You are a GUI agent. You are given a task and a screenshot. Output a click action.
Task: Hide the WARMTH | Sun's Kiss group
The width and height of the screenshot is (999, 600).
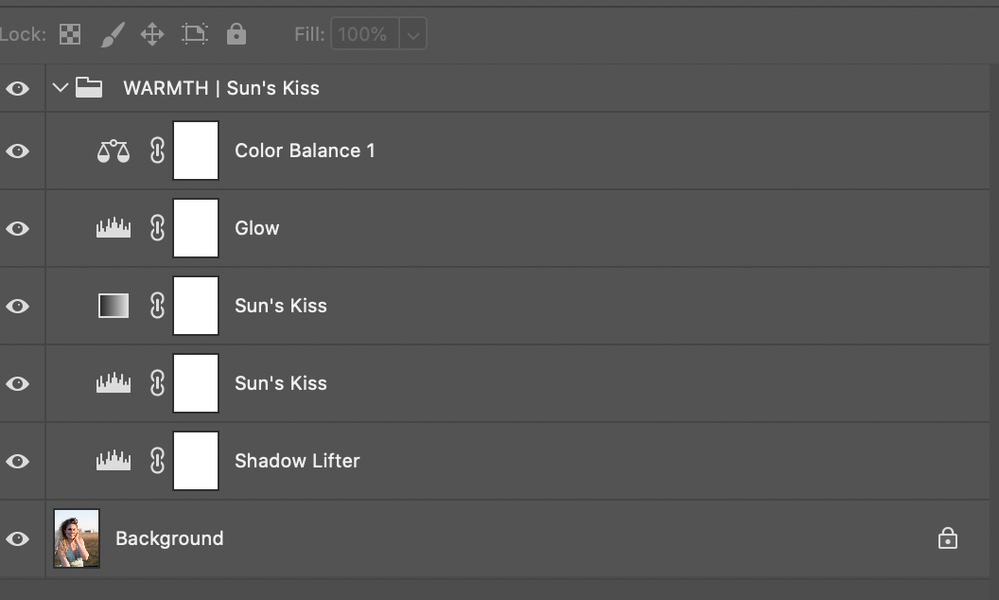17,88
